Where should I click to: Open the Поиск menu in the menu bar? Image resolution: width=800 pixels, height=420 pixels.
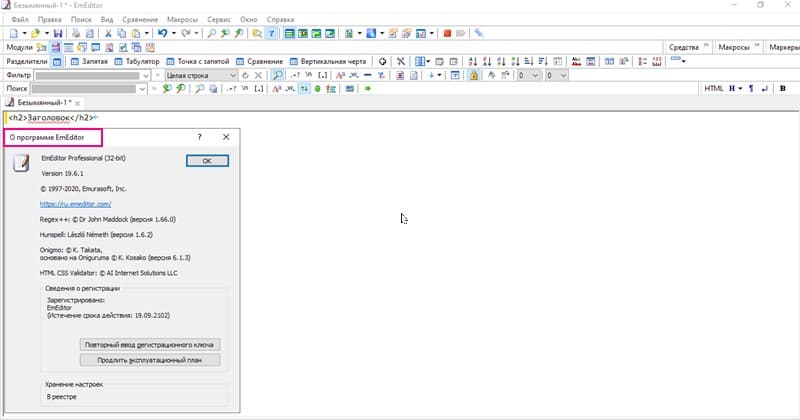pyautogui.click(x=81, y=19)
